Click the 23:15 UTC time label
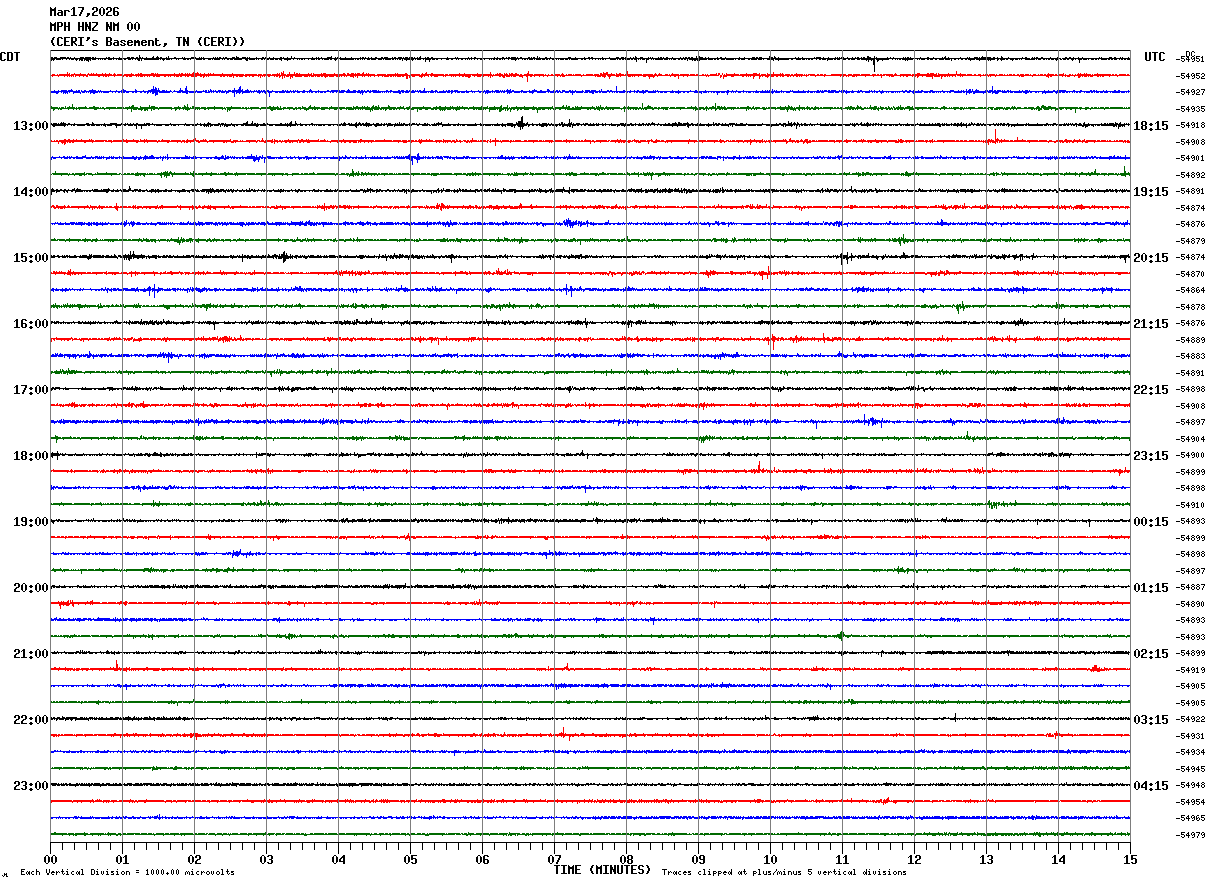 (1151, 456)
